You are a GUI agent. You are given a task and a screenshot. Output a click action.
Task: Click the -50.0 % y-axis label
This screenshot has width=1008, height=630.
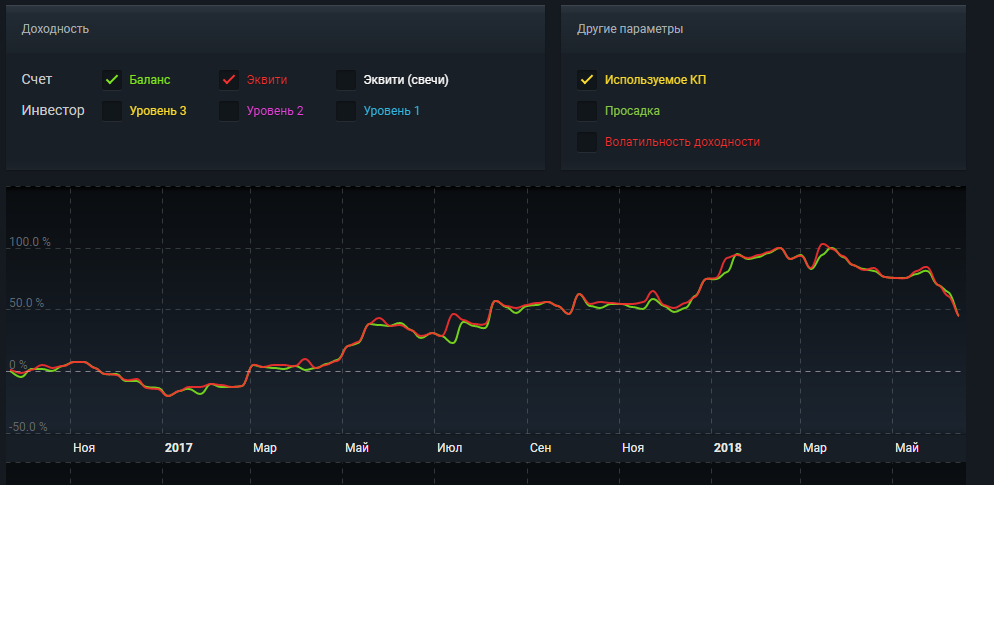tap(29, 427)
